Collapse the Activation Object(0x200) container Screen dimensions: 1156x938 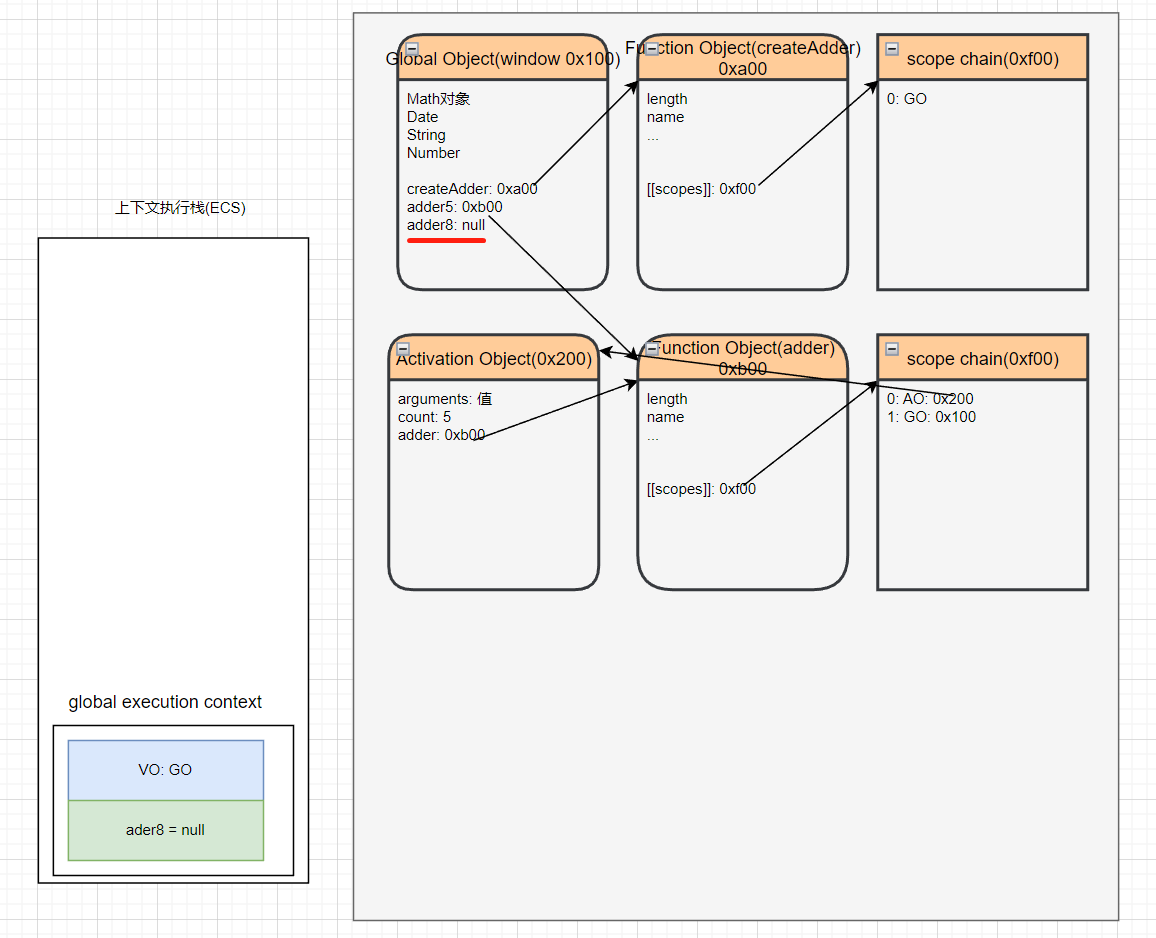(403, 349)
